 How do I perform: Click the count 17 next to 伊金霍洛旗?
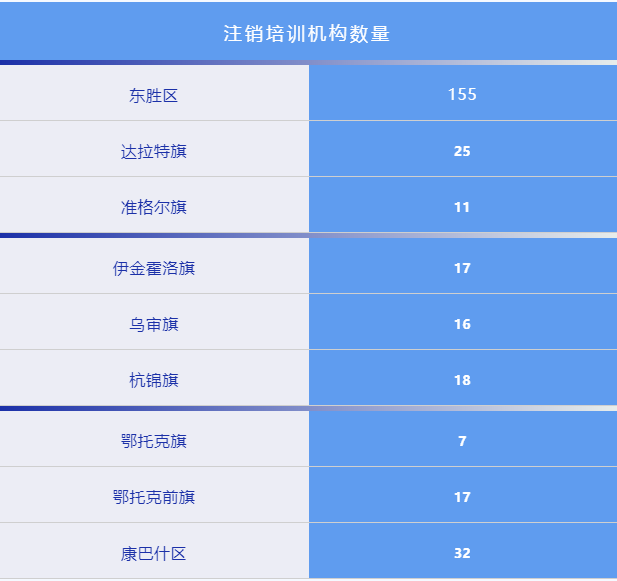tap(462, 269)
